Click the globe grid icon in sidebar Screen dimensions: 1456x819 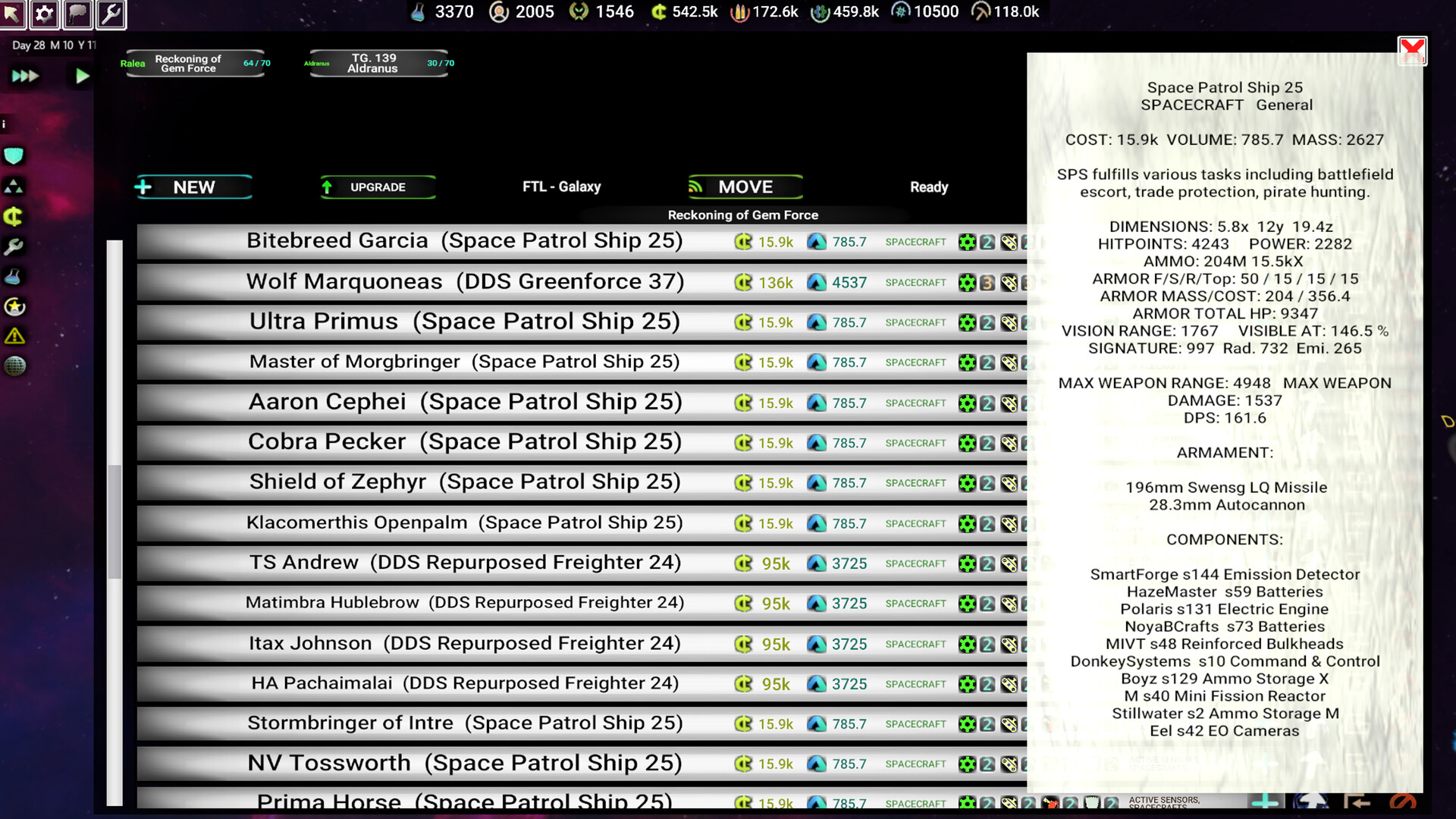coord(14,366)
